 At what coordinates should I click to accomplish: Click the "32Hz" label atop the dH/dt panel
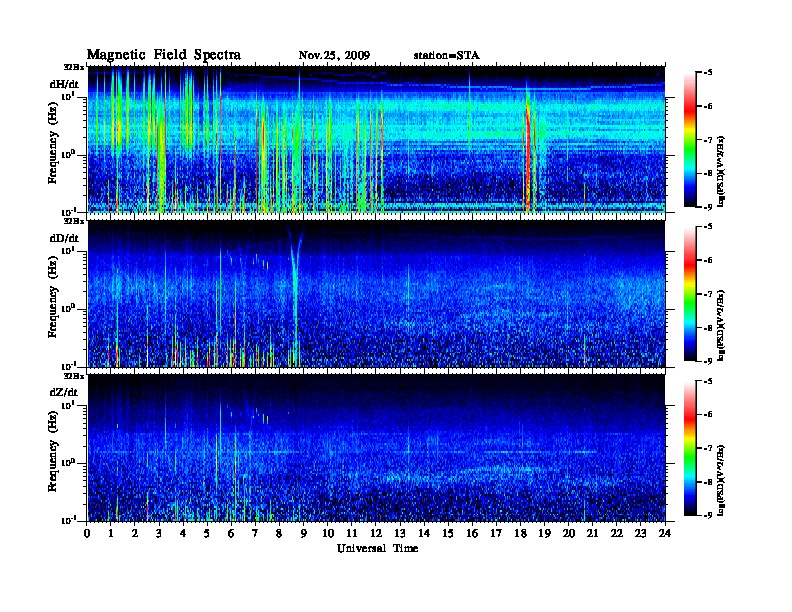74,67
